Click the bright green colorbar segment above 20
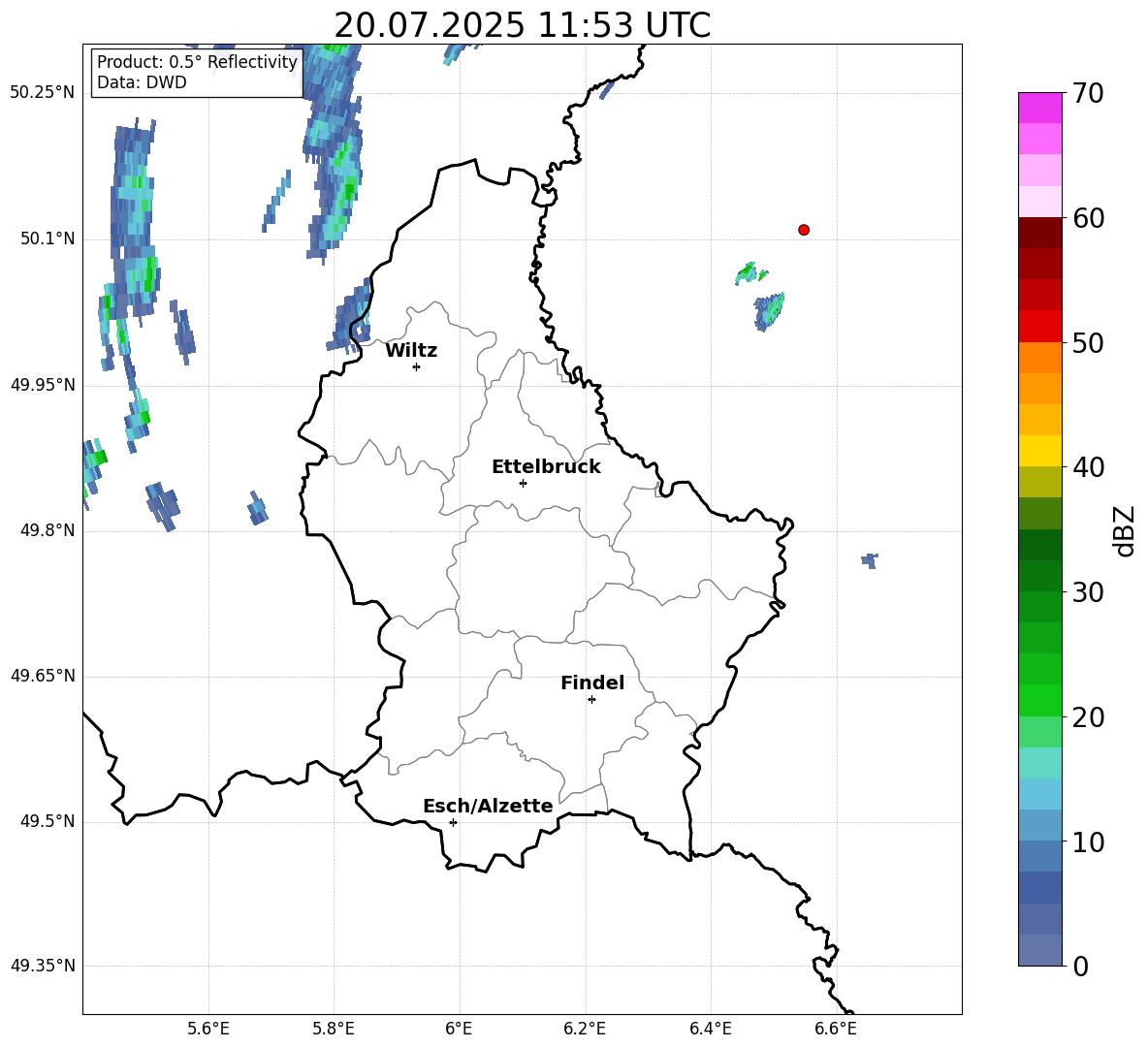 (1040, 700)
